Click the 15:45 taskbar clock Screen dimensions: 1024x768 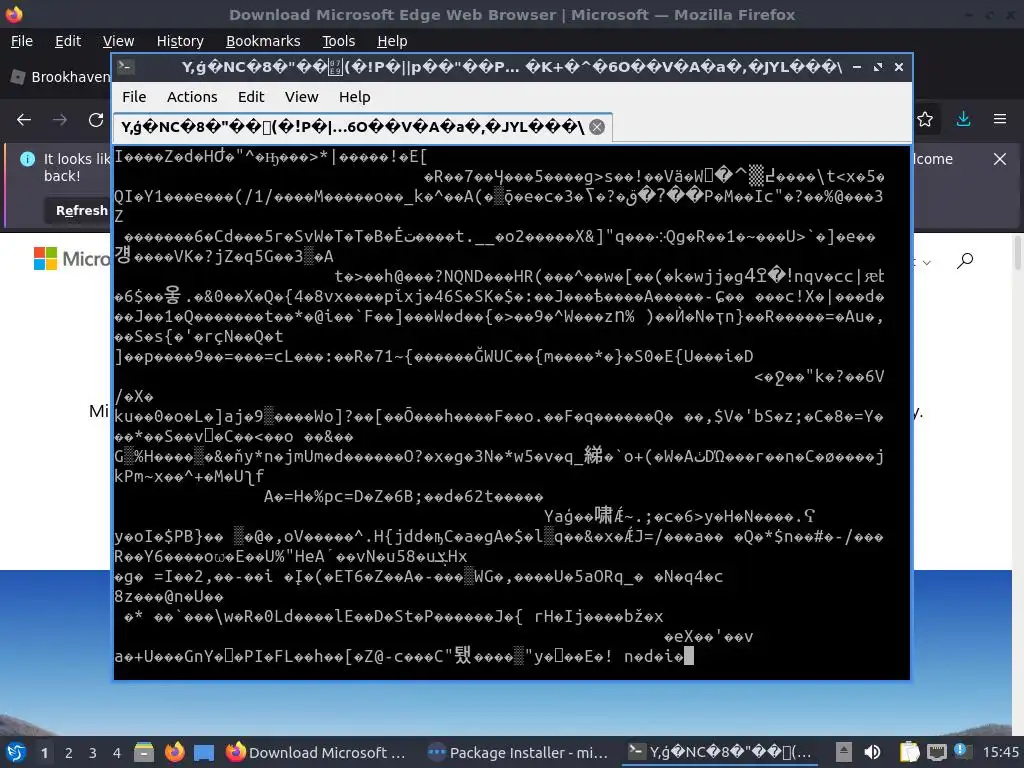click(1000, 752)
